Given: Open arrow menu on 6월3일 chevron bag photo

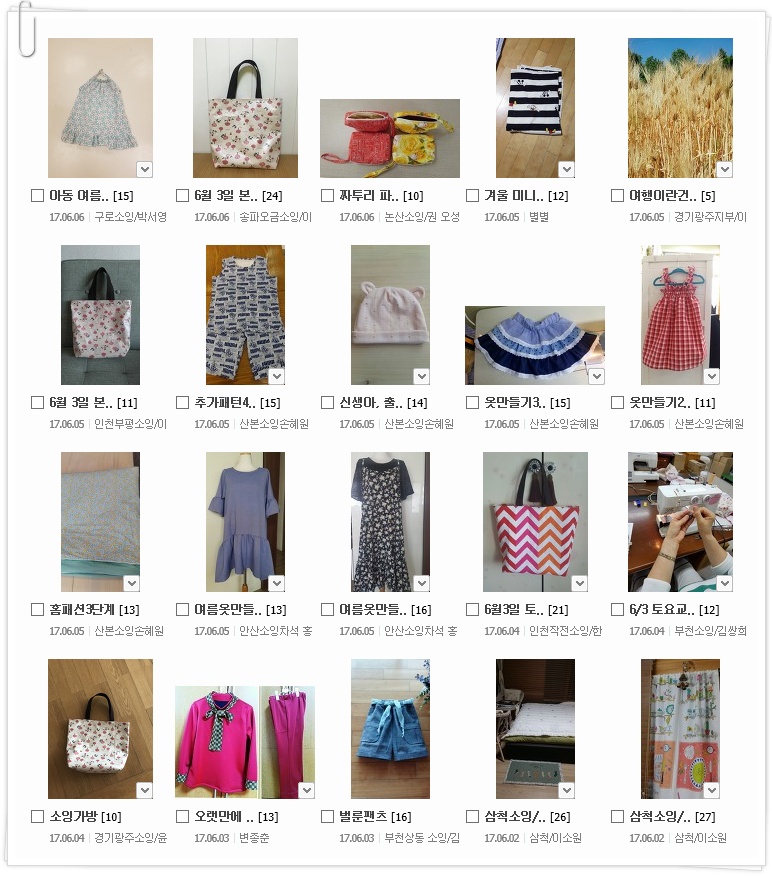Looking at the screenshot, I should (x=580, y=584).
